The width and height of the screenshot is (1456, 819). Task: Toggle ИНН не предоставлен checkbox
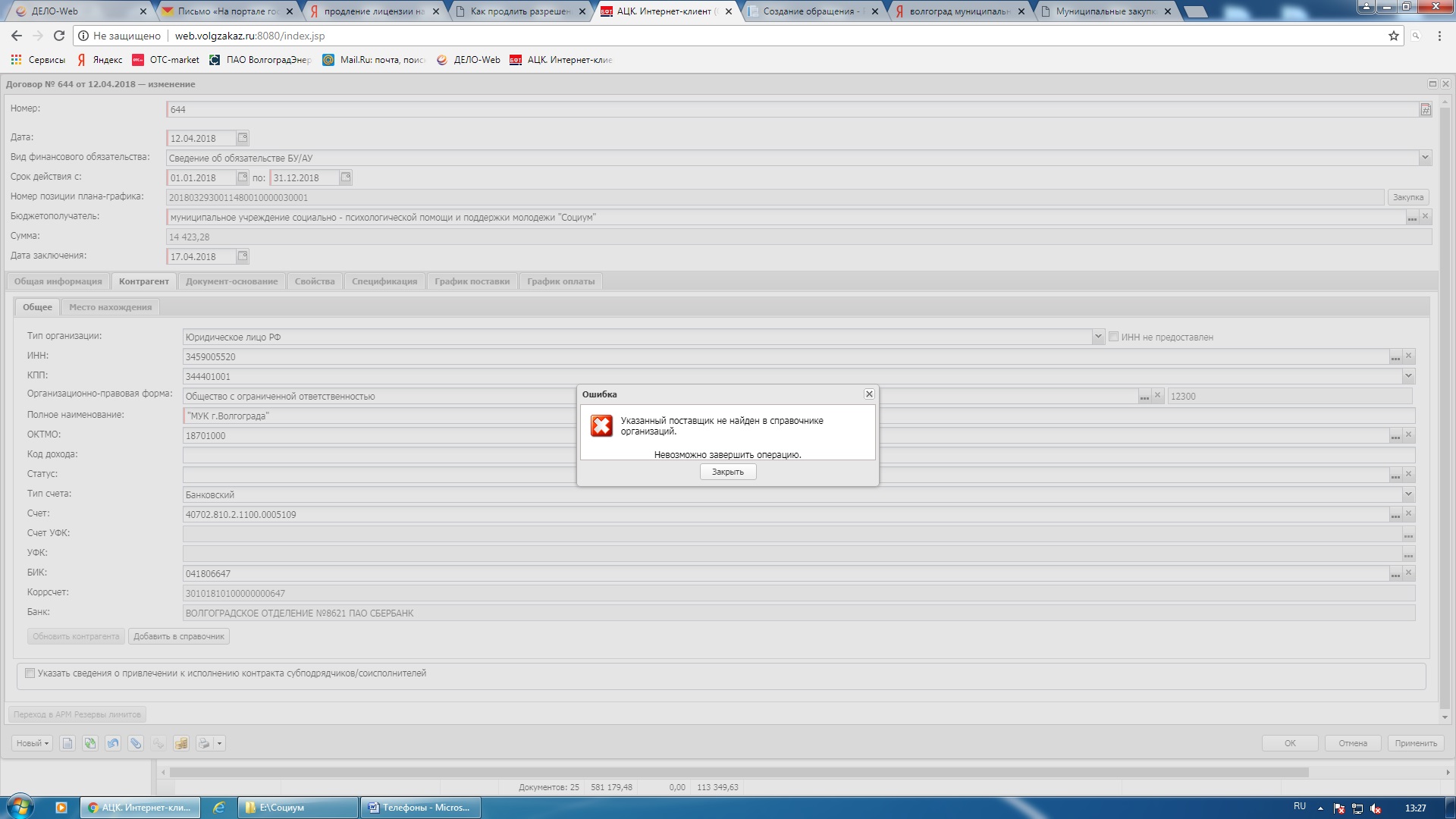coord(1114,337)
